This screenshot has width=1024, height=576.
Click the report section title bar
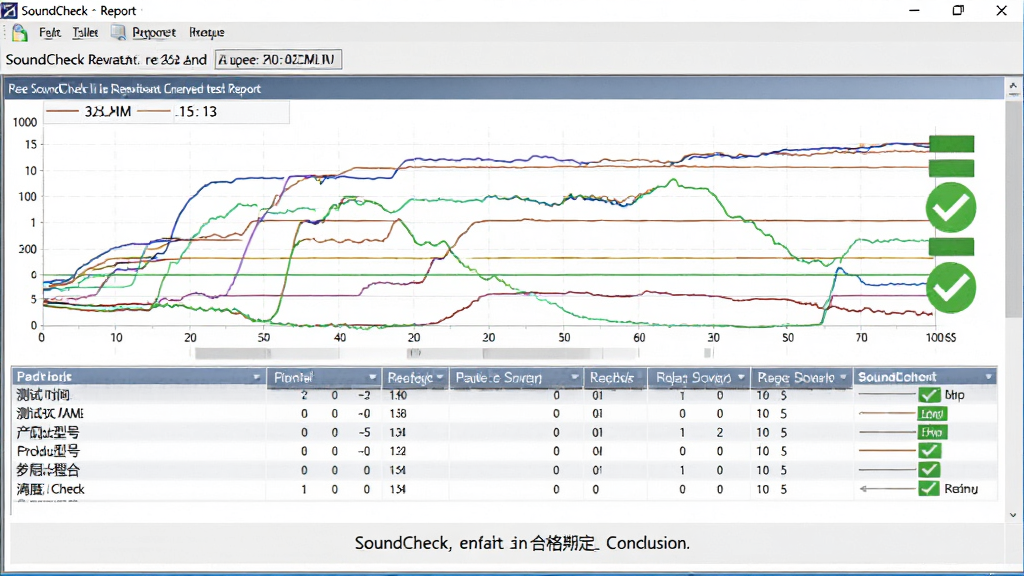(x=504, y=89)
